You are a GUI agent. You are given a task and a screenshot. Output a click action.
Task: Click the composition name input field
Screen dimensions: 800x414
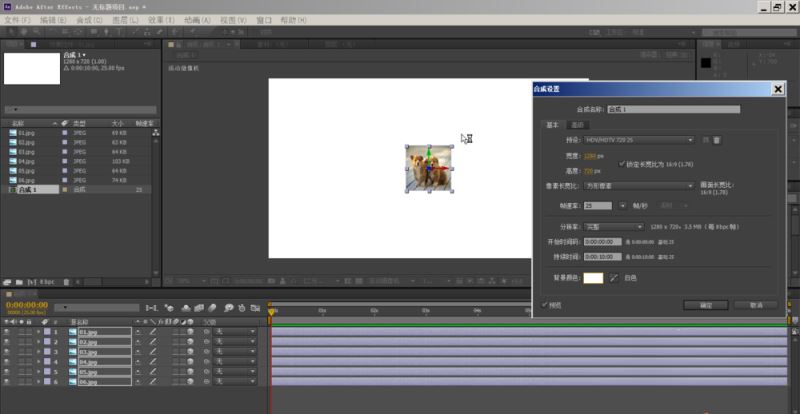point(673,109)
